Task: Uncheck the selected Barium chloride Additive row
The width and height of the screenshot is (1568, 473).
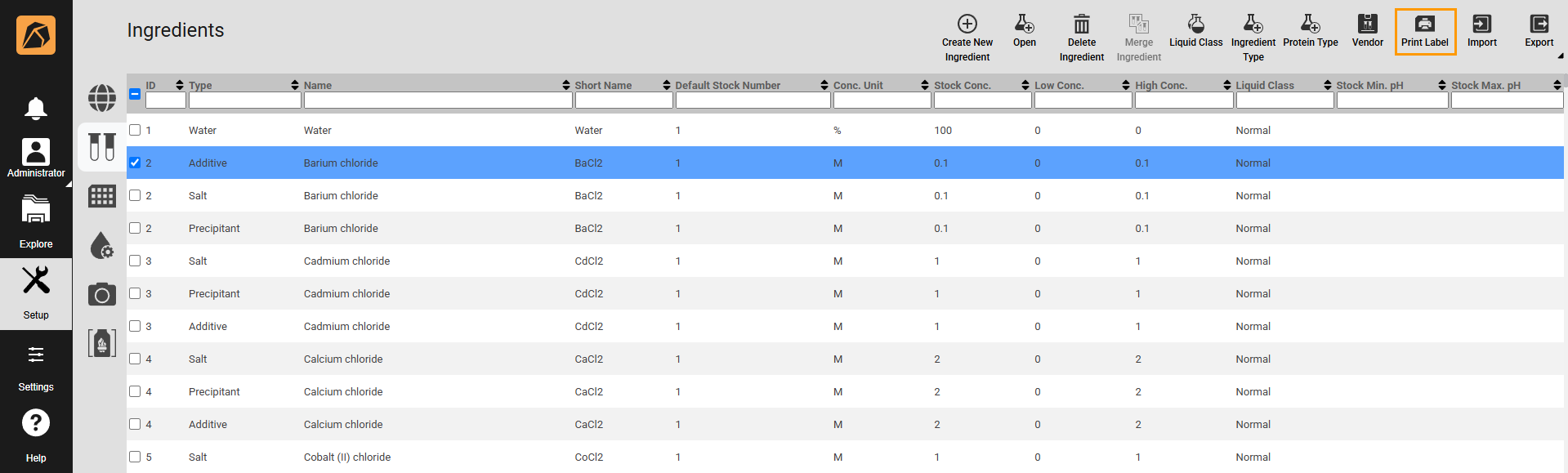Action: (135, 163)
